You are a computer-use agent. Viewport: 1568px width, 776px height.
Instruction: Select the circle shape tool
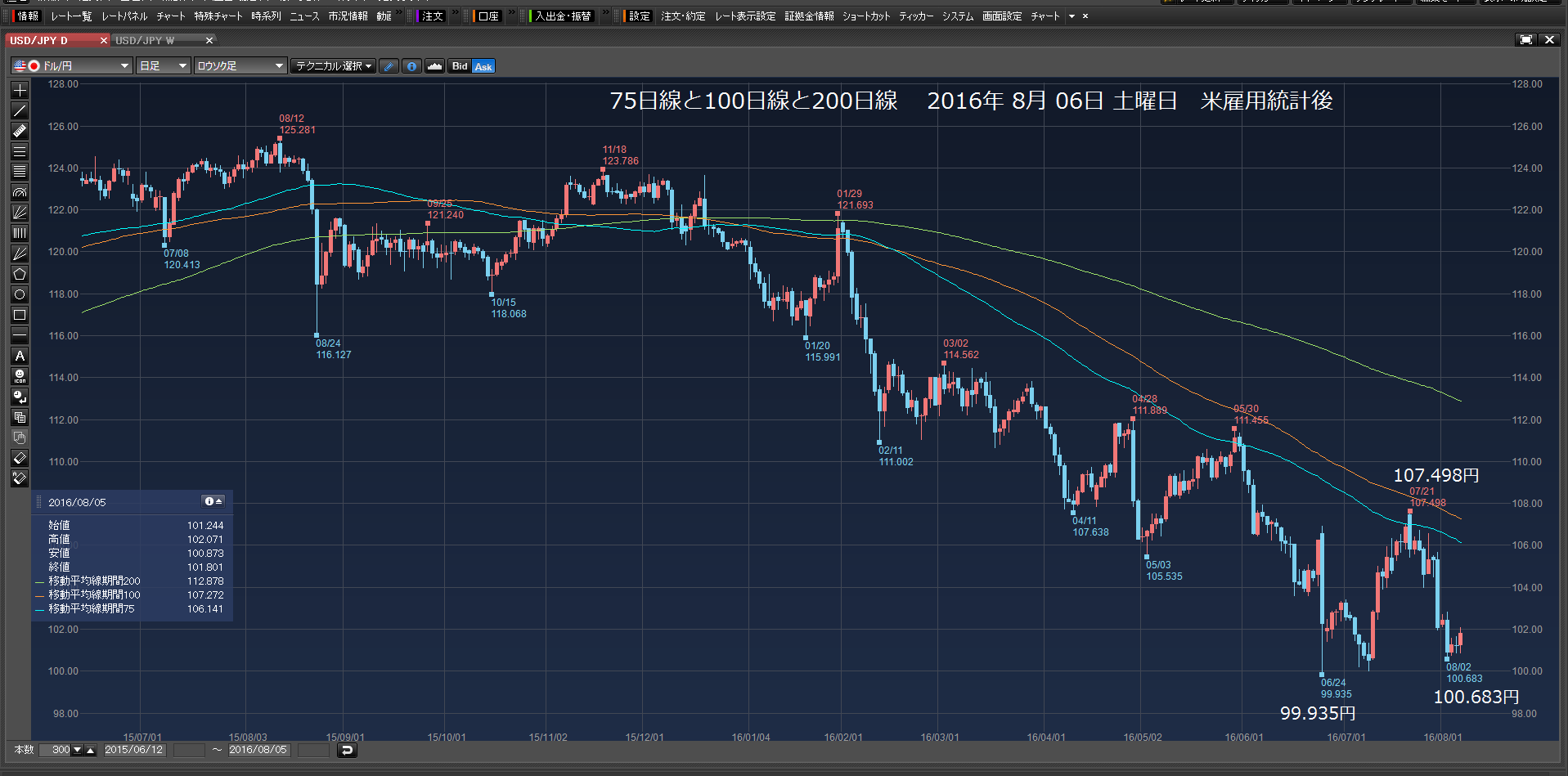click(20, 294)
